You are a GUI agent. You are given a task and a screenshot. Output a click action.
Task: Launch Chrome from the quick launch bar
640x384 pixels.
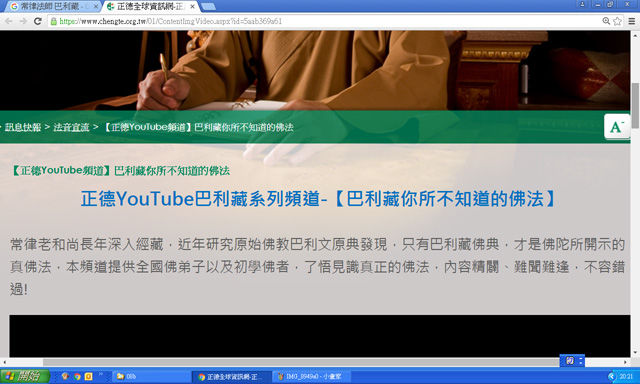(x=77, y=376)
